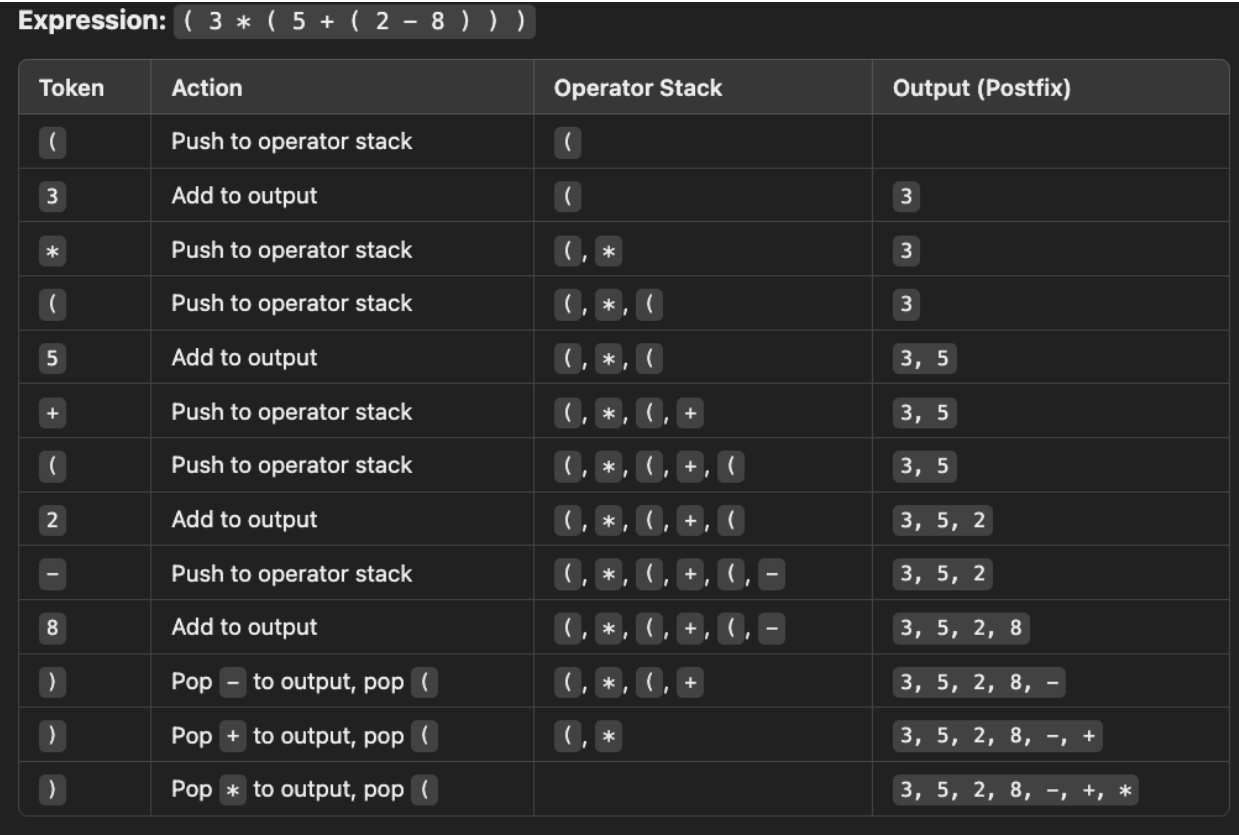This screenshot has height=835, width=1239.
Task: Select the Action column header
Action: point(206,88)
